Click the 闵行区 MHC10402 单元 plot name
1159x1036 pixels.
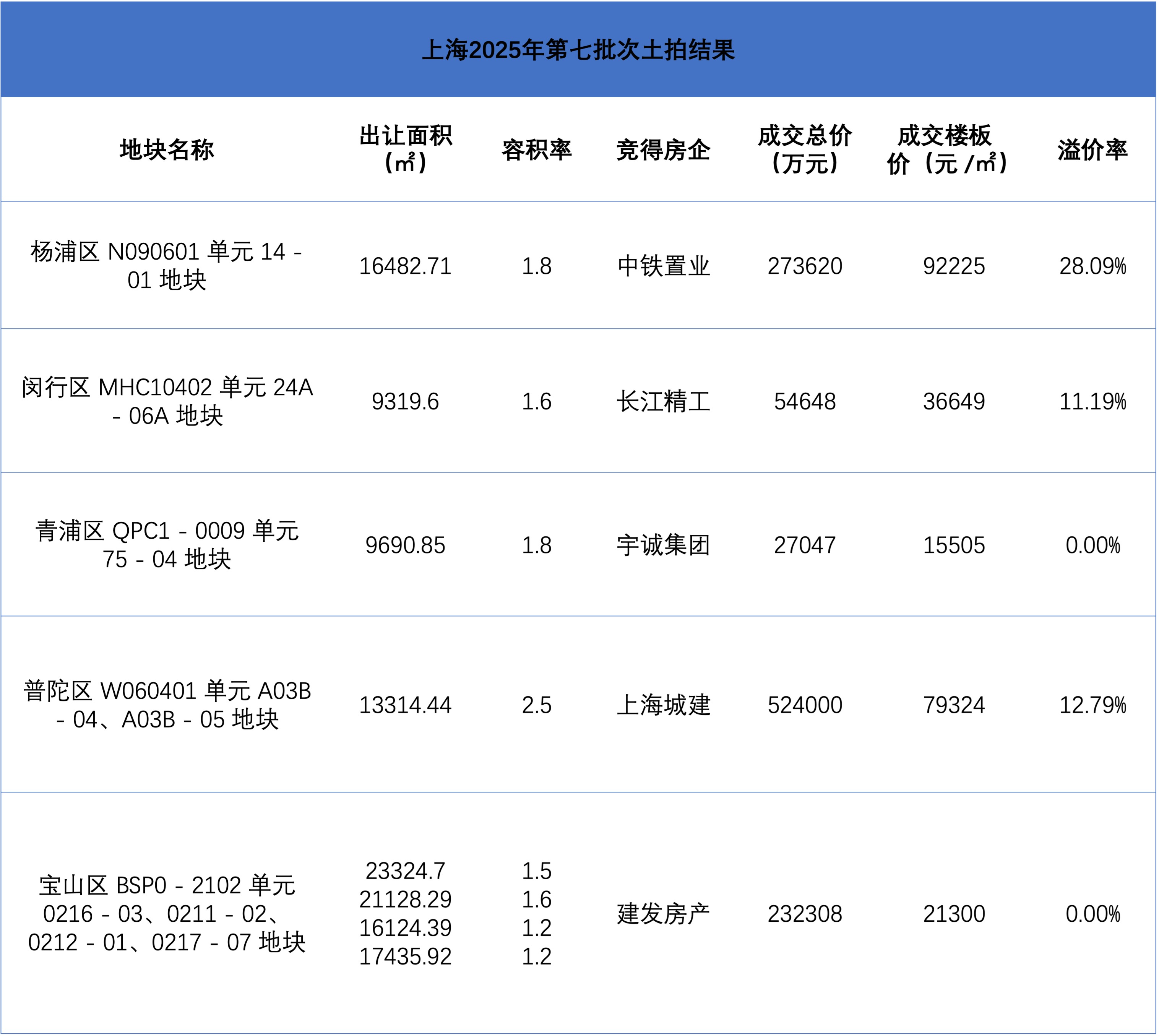pos(167,401)
